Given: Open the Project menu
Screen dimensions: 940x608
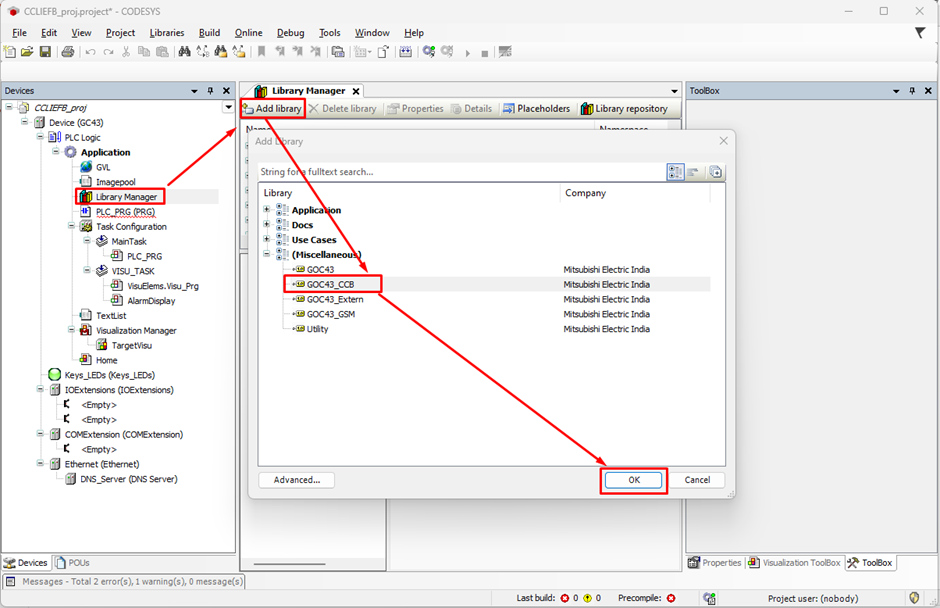Looking at the screenshot, I should click(120, 33).
